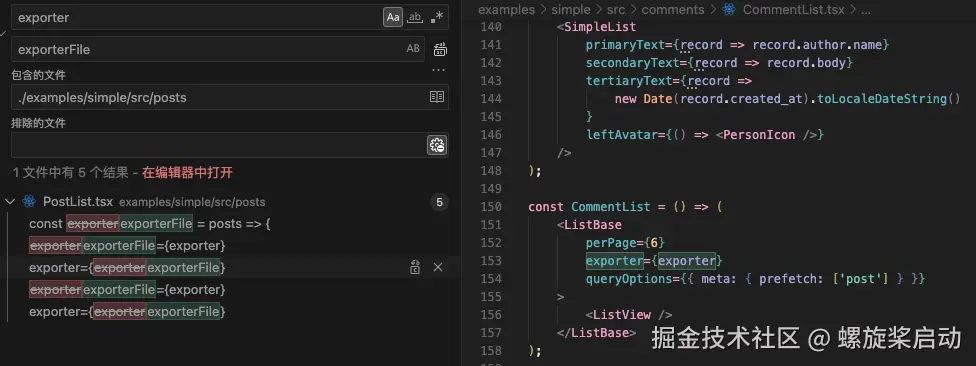This screenshot has width=976, height=366.
Task: Click '<ListBase' opening tag on line 151
Action: [x=589, y=225]
